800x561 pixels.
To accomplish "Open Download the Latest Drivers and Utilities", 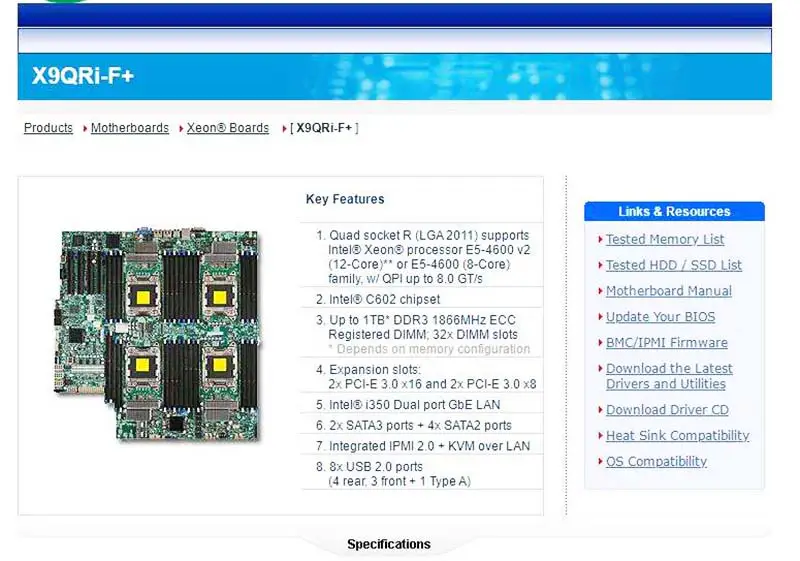I will (x=669, y=376).
